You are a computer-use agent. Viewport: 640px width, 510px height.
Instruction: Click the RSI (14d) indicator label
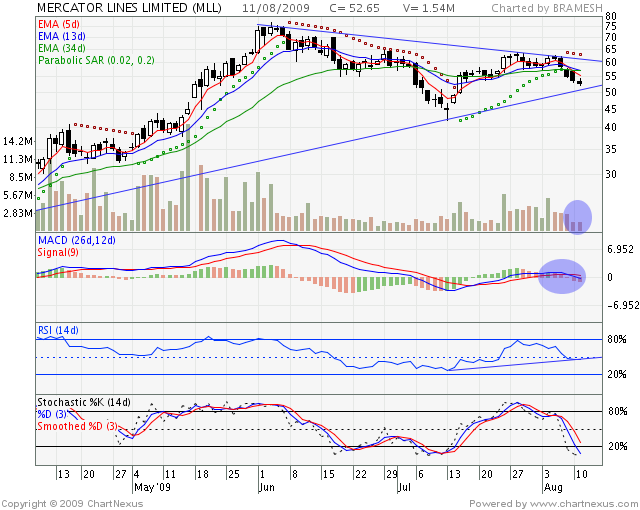pyautogui.click(x=58, y=330)
